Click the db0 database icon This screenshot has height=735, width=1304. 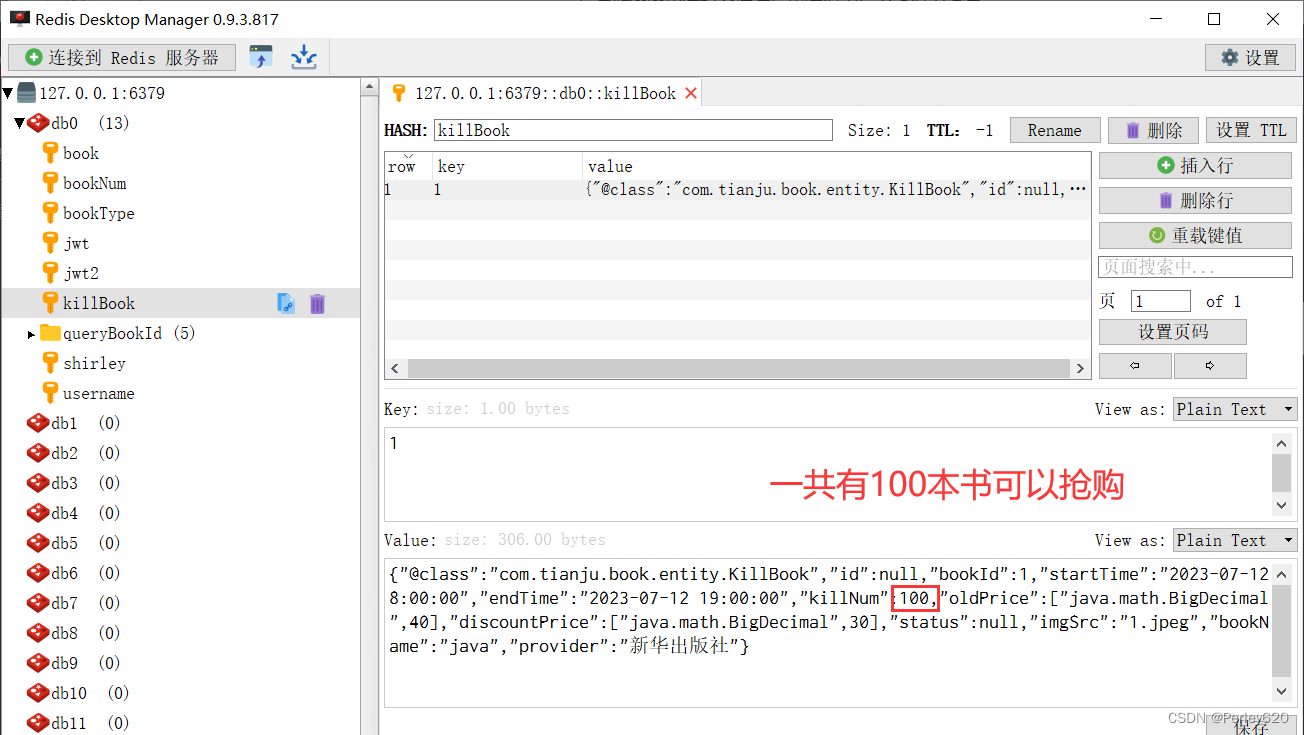pos(38,123)
